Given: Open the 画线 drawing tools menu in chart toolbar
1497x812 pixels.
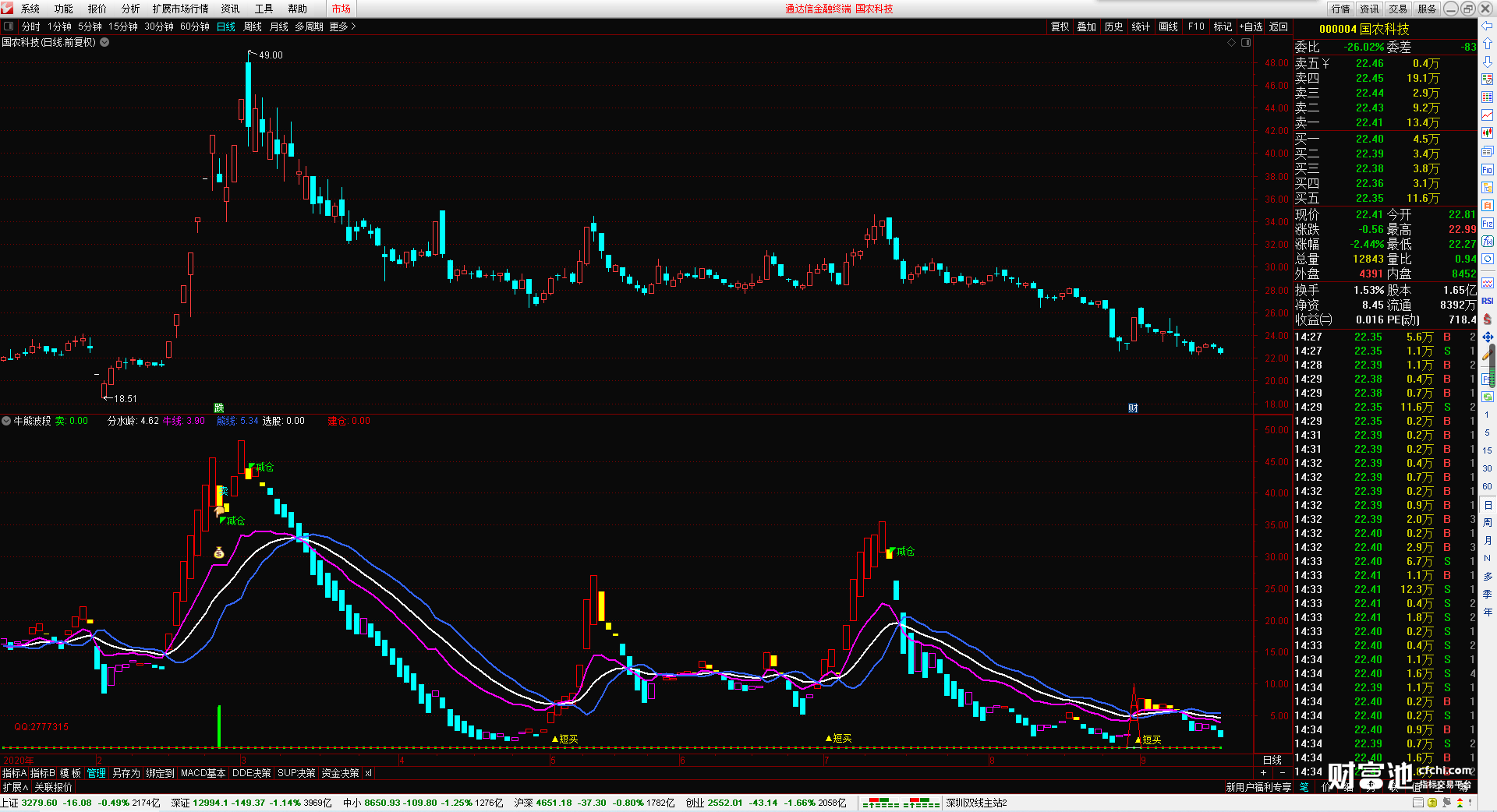Looking at the screenshot, I should (x=1168, y=26).
